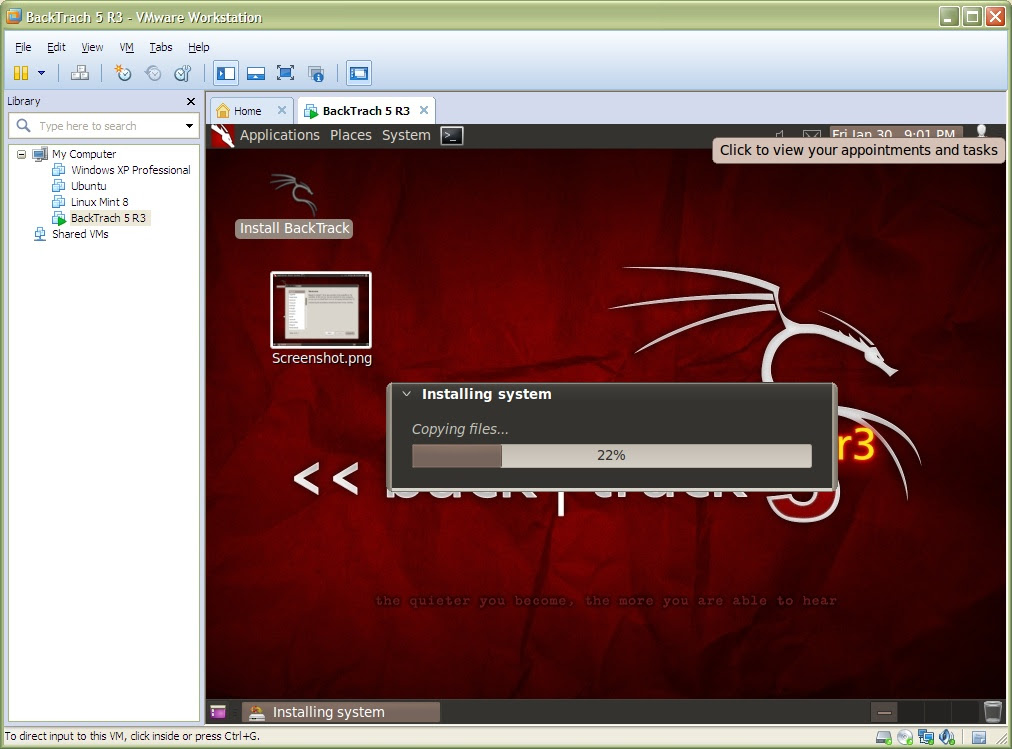Screen dimensions: 1012x749
Task: Open the File menu
Action: click(23, 47)
